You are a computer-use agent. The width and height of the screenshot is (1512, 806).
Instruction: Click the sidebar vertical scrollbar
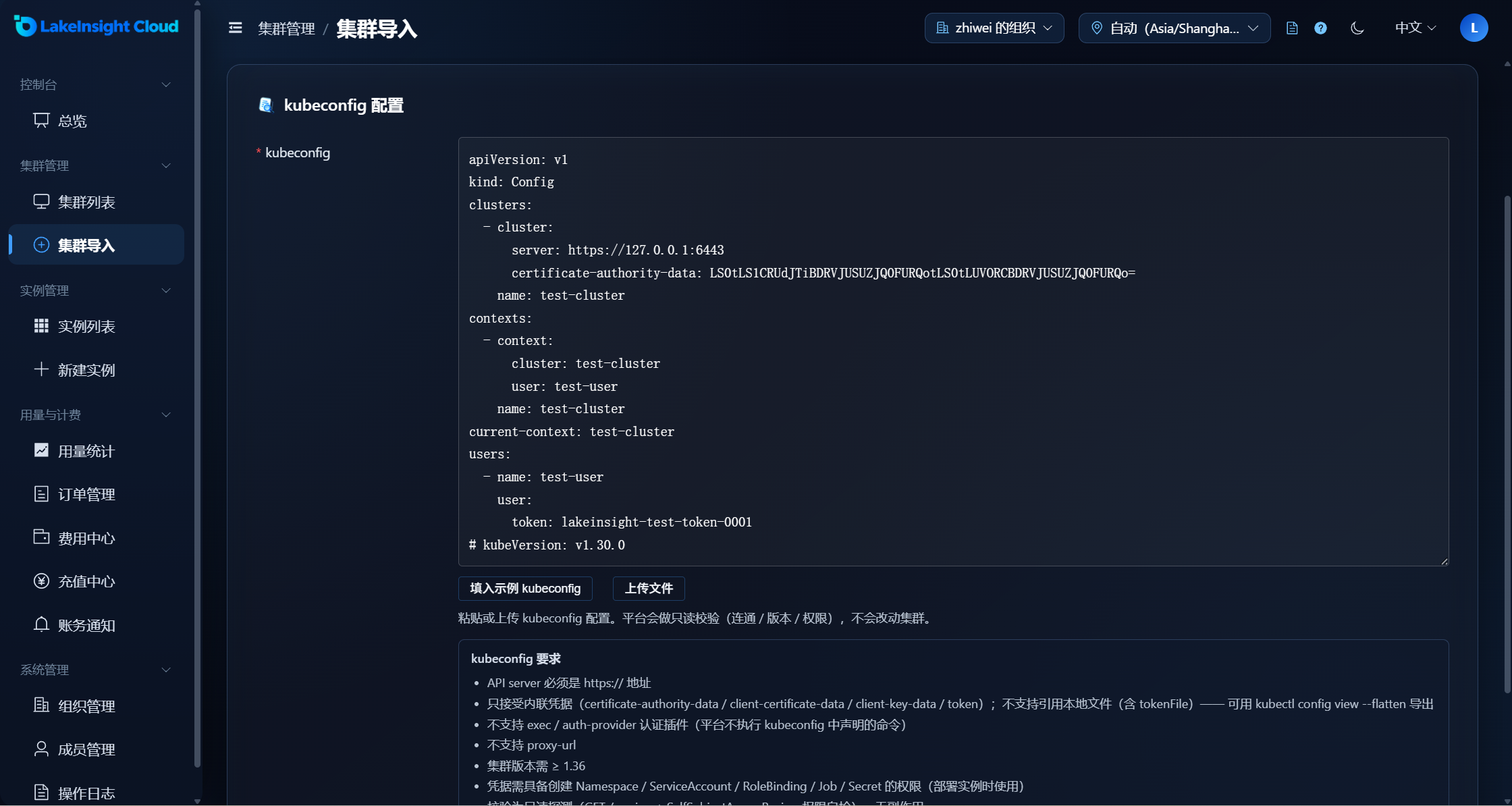(x=197, y=388)
